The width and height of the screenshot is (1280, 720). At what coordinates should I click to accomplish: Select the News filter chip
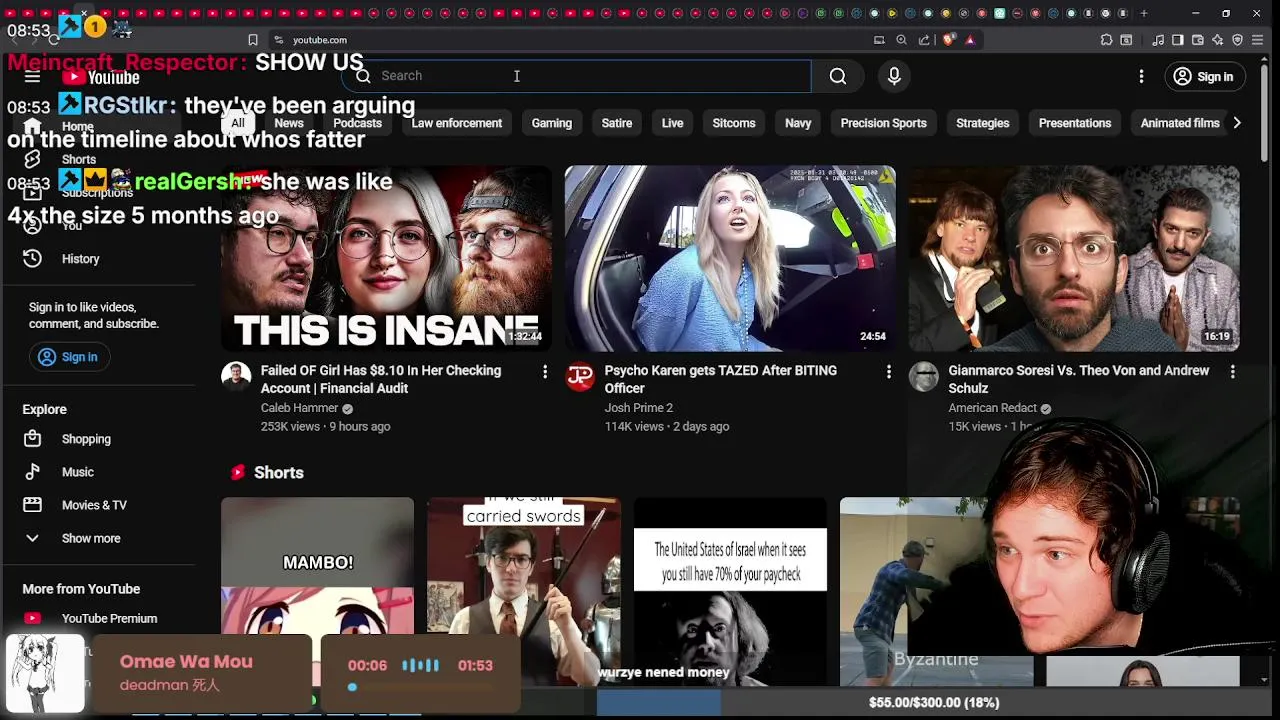click(289, 123)
